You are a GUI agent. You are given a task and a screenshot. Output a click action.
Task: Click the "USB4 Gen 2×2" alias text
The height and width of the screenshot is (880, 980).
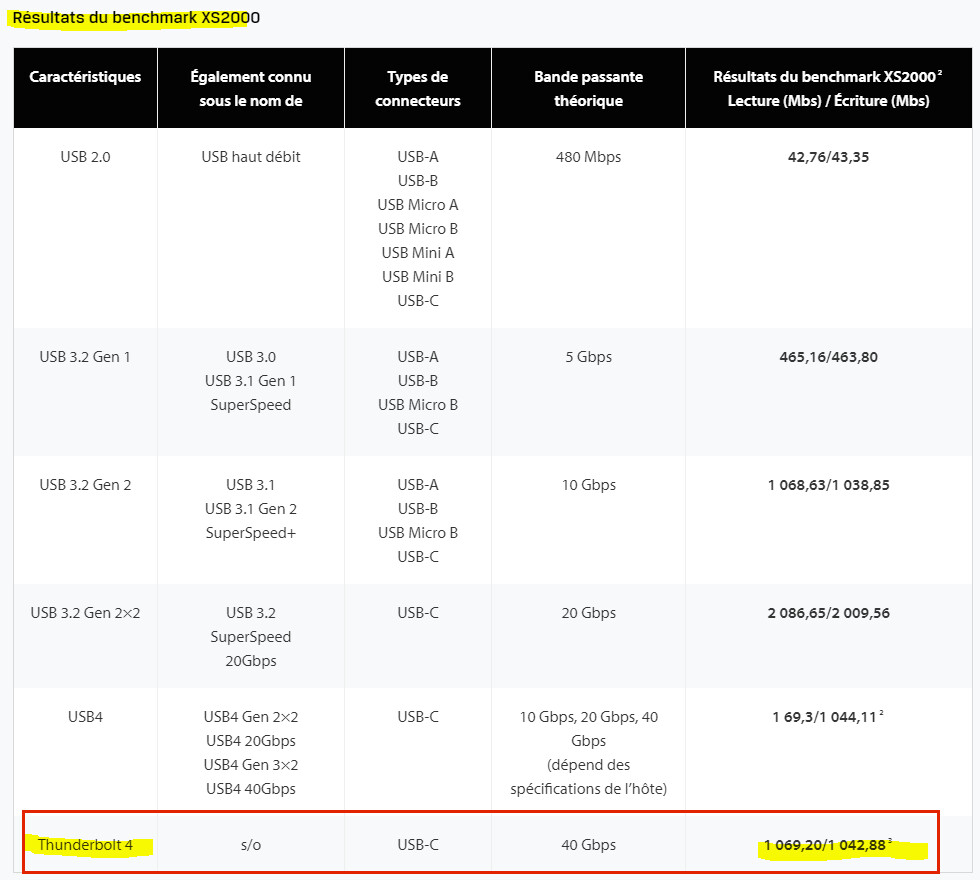click(251, 717)
